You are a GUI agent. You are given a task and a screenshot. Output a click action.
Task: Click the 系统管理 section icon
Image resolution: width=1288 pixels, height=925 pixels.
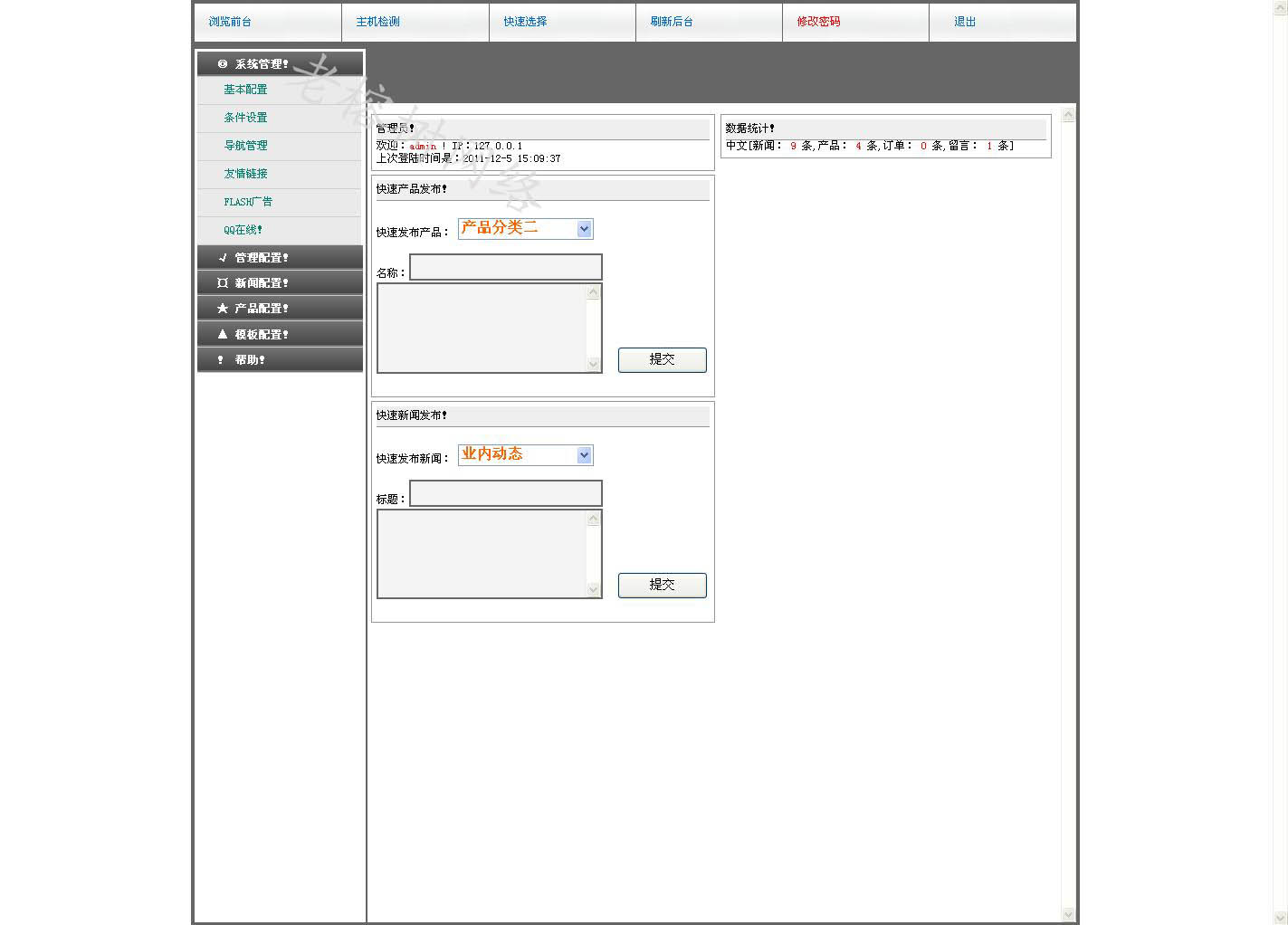pyautogui.click(x=223, y=63)
